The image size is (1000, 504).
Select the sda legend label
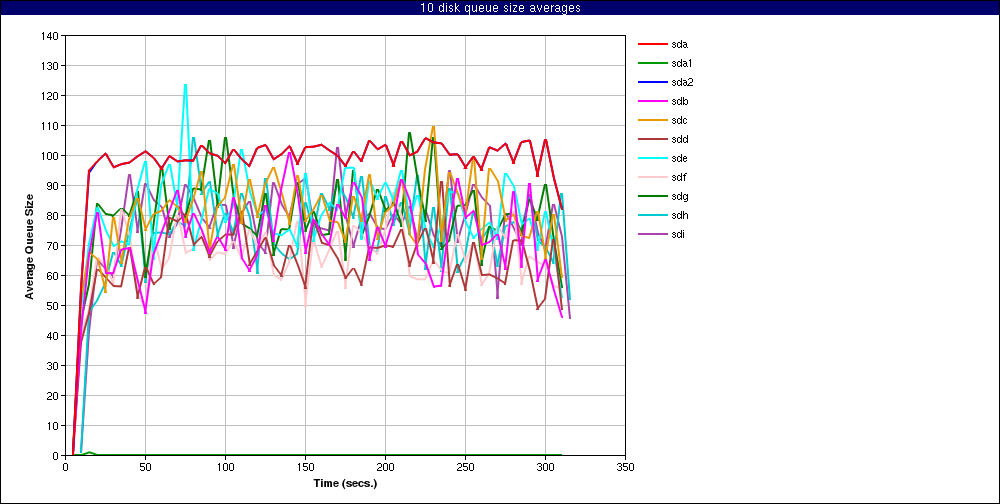(679, 45)
